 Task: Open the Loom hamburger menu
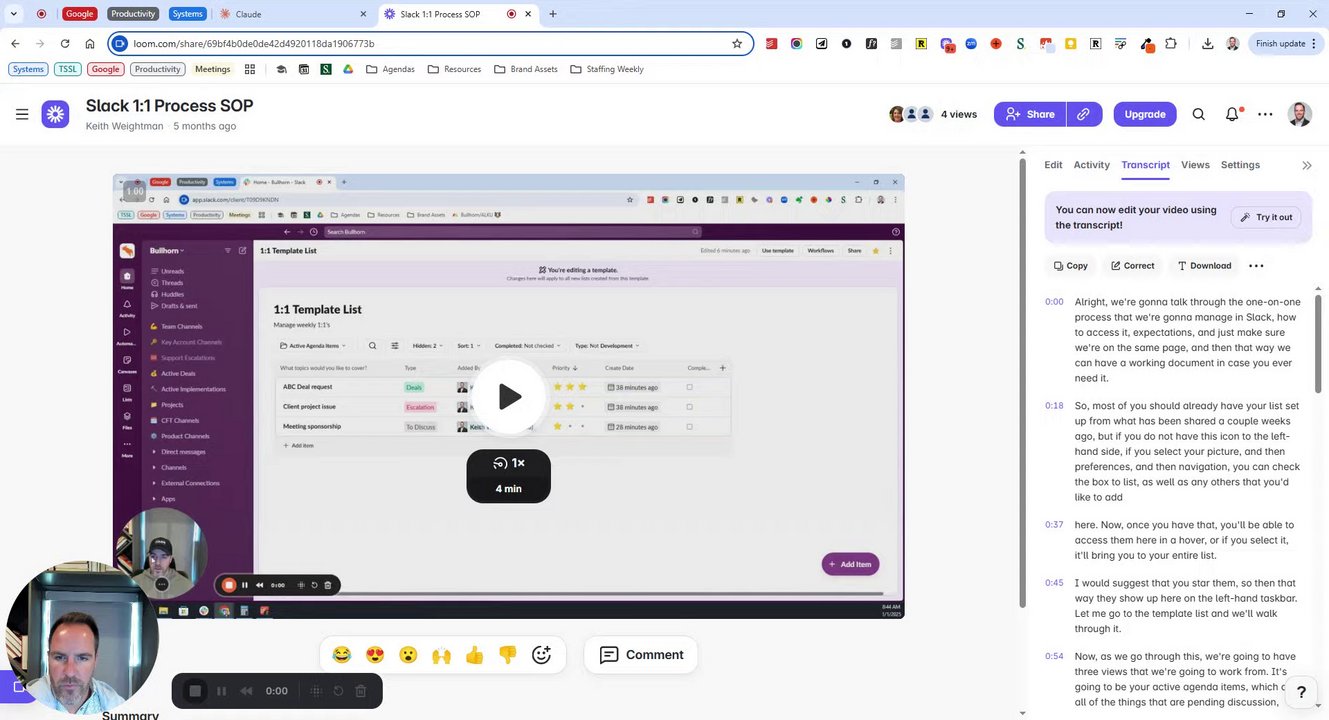coord(22,114)
